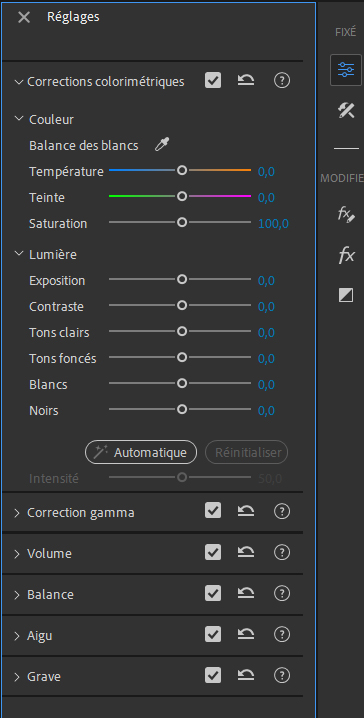
Task: Click the black-white square graphics icon
Action: pyautogui.click(x=346, y=295)
